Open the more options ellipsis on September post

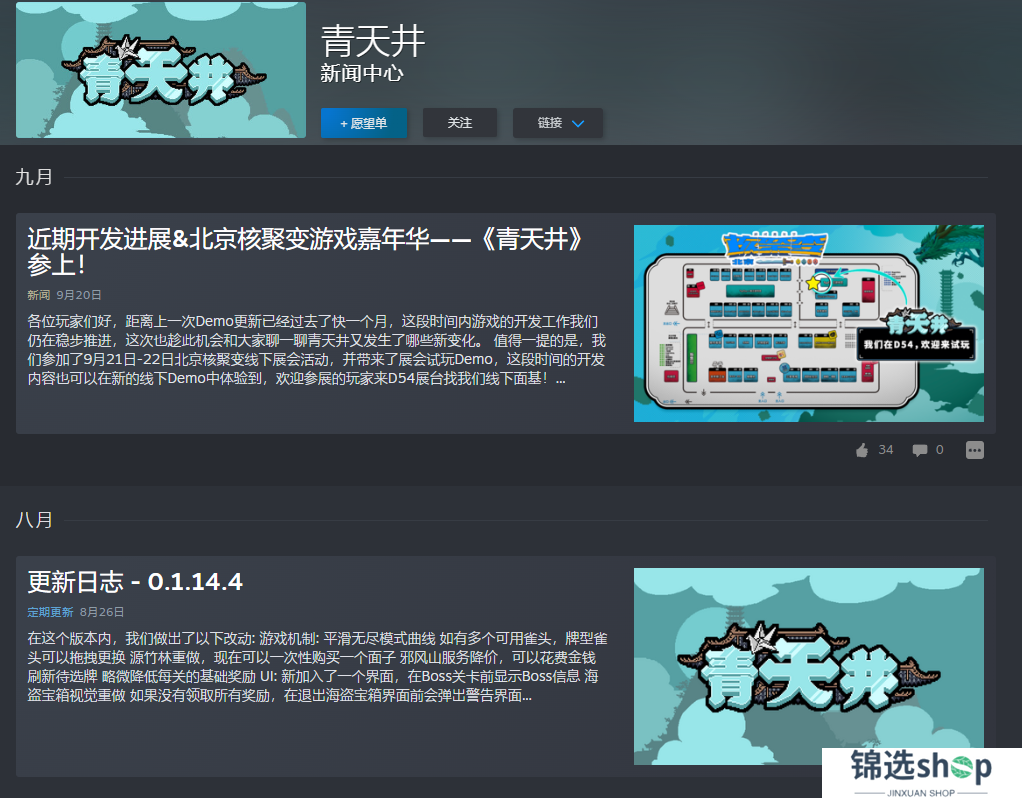[974, 450]
